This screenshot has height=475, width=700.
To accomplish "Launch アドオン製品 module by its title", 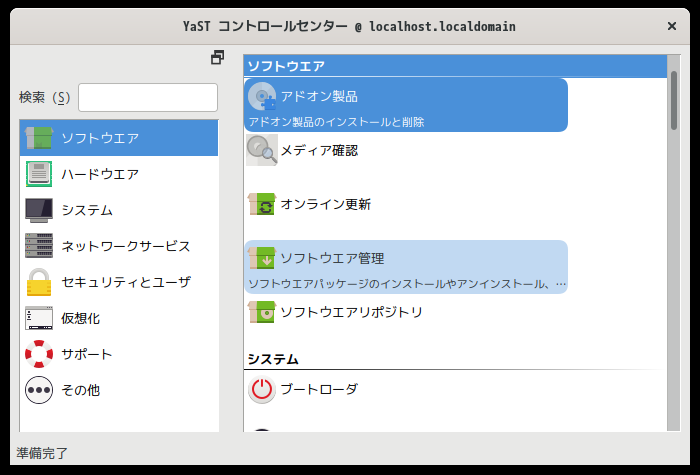I will coord(319,96).
